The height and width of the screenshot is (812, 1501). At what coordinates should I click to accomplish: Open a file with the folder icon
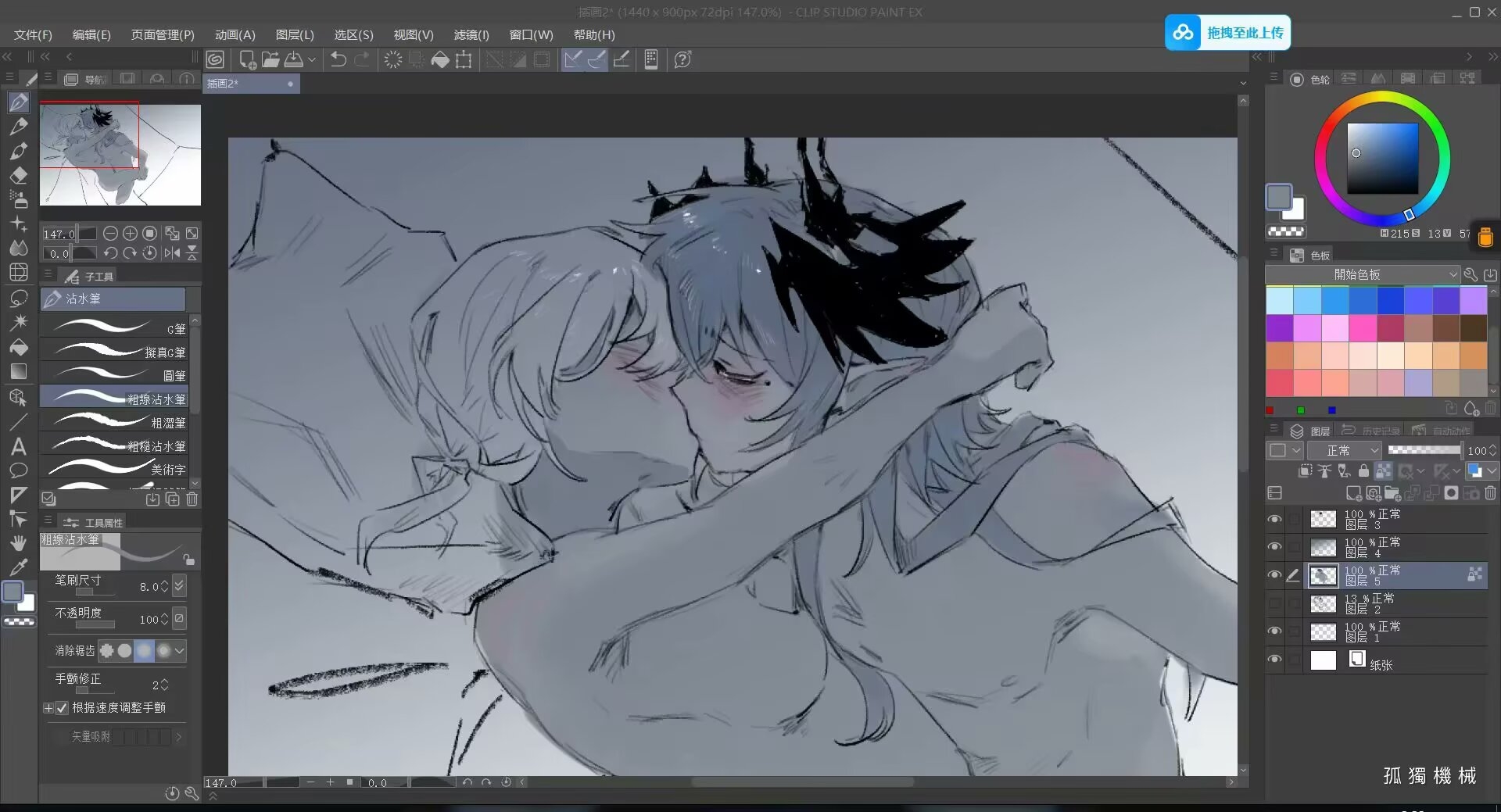[x=270, y=59]
